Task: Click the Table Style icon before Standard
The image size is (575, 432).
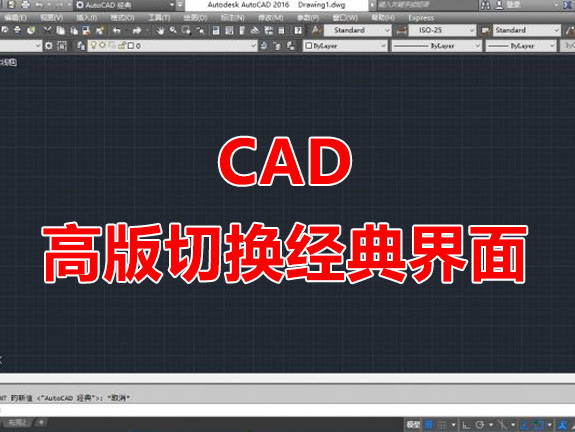Action: (x=486, y=30)
